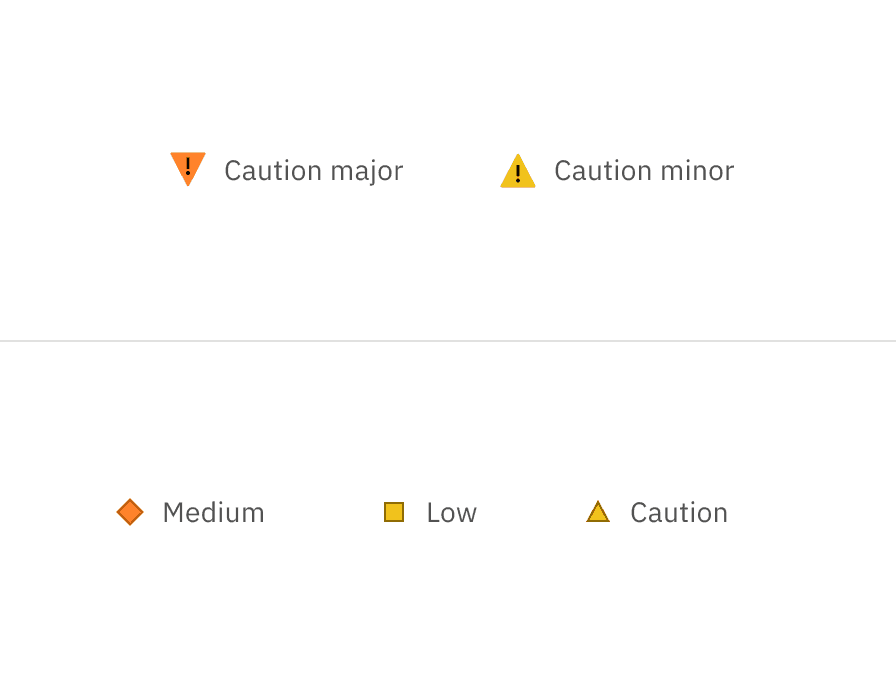Select the Caution minor text label
The height and width of the screenshot is (684, 896).
pos(644,171)
